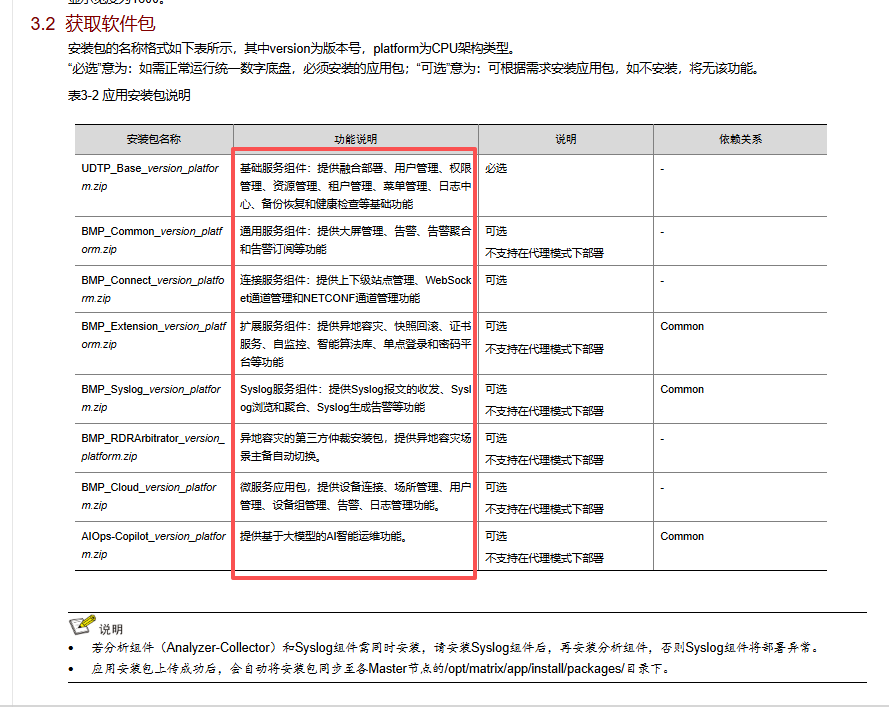Click the 基础服务组件 description for UDTP_Base
The height and width of the screenshot is (707, 889).
(355, 186)
